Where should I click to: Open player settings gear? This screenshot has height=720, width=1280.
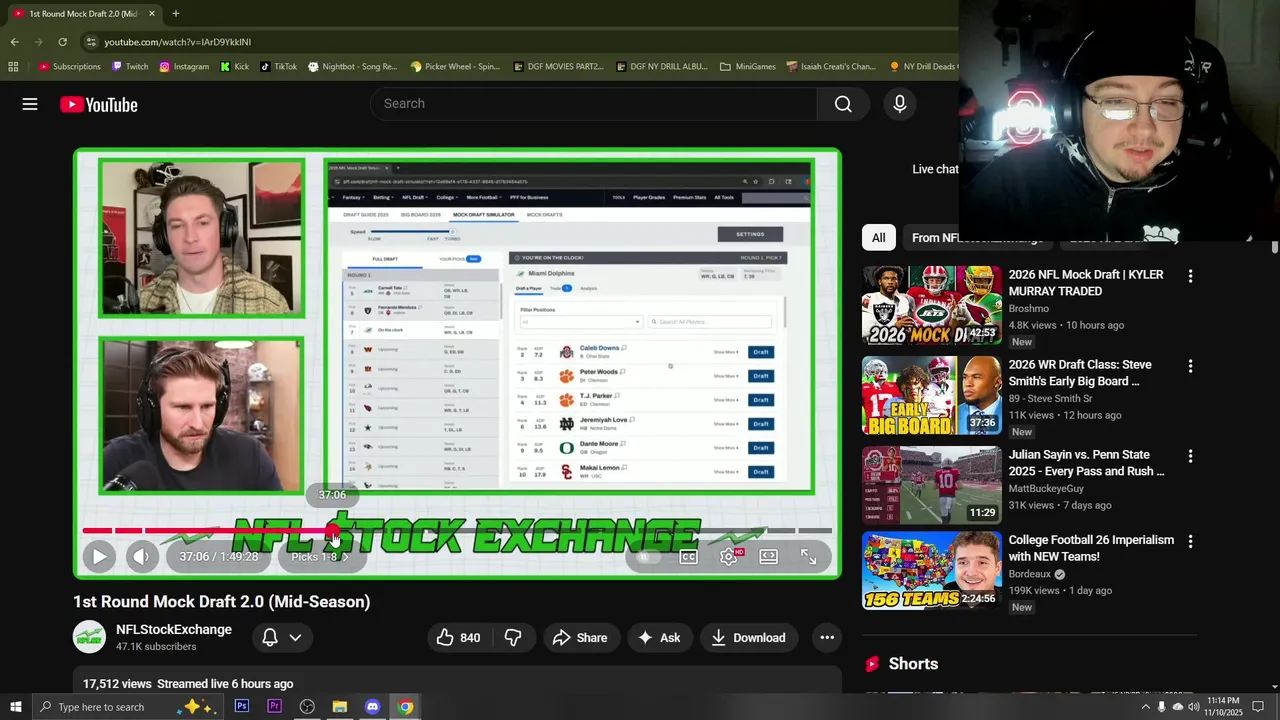click(729, 557)
